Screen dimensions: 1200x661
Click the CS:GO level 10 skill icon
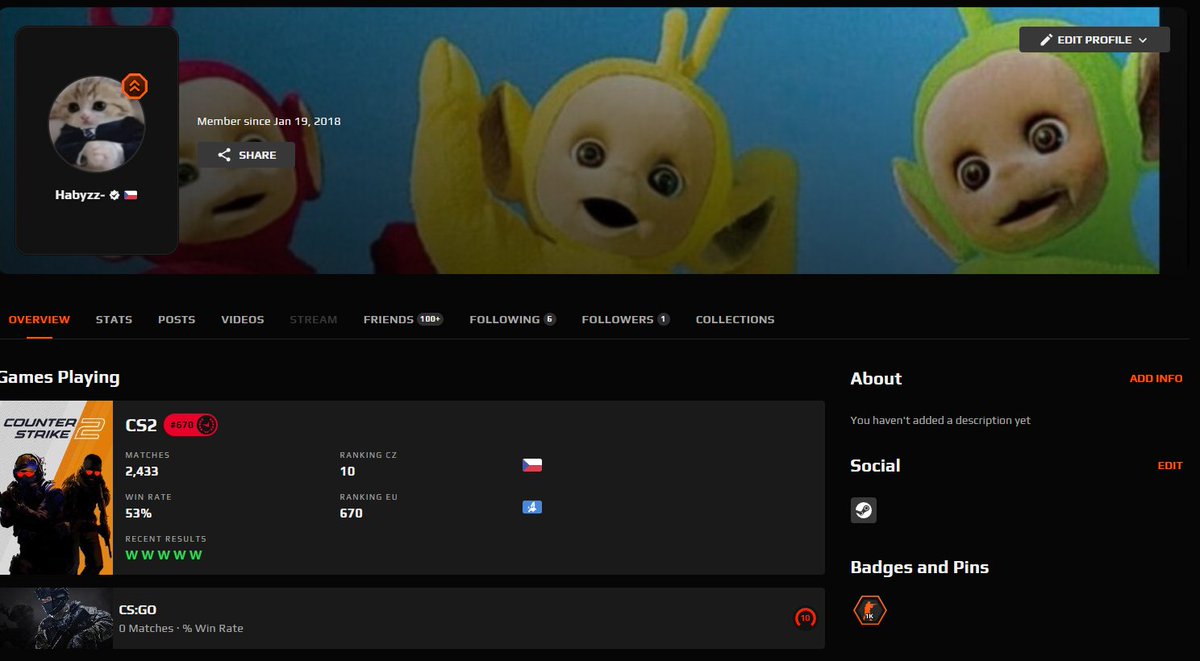805,618
